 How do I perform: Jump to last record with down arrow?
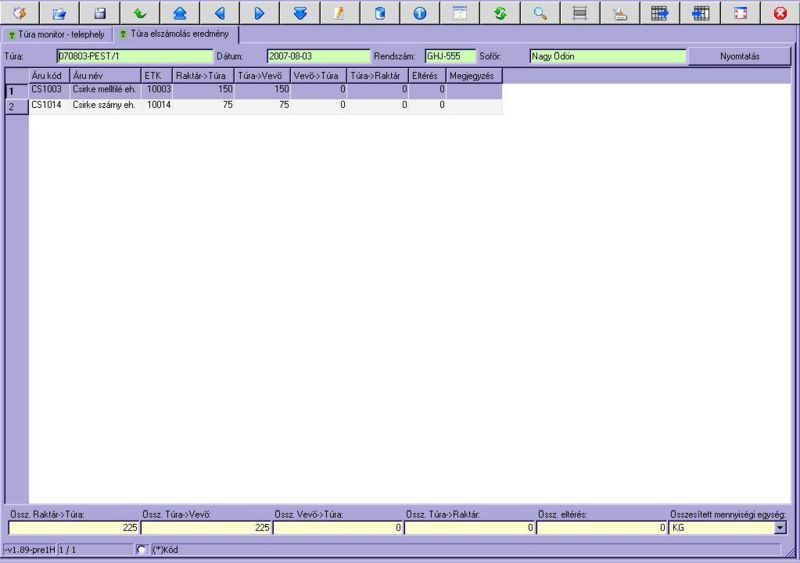click(299, 13)
